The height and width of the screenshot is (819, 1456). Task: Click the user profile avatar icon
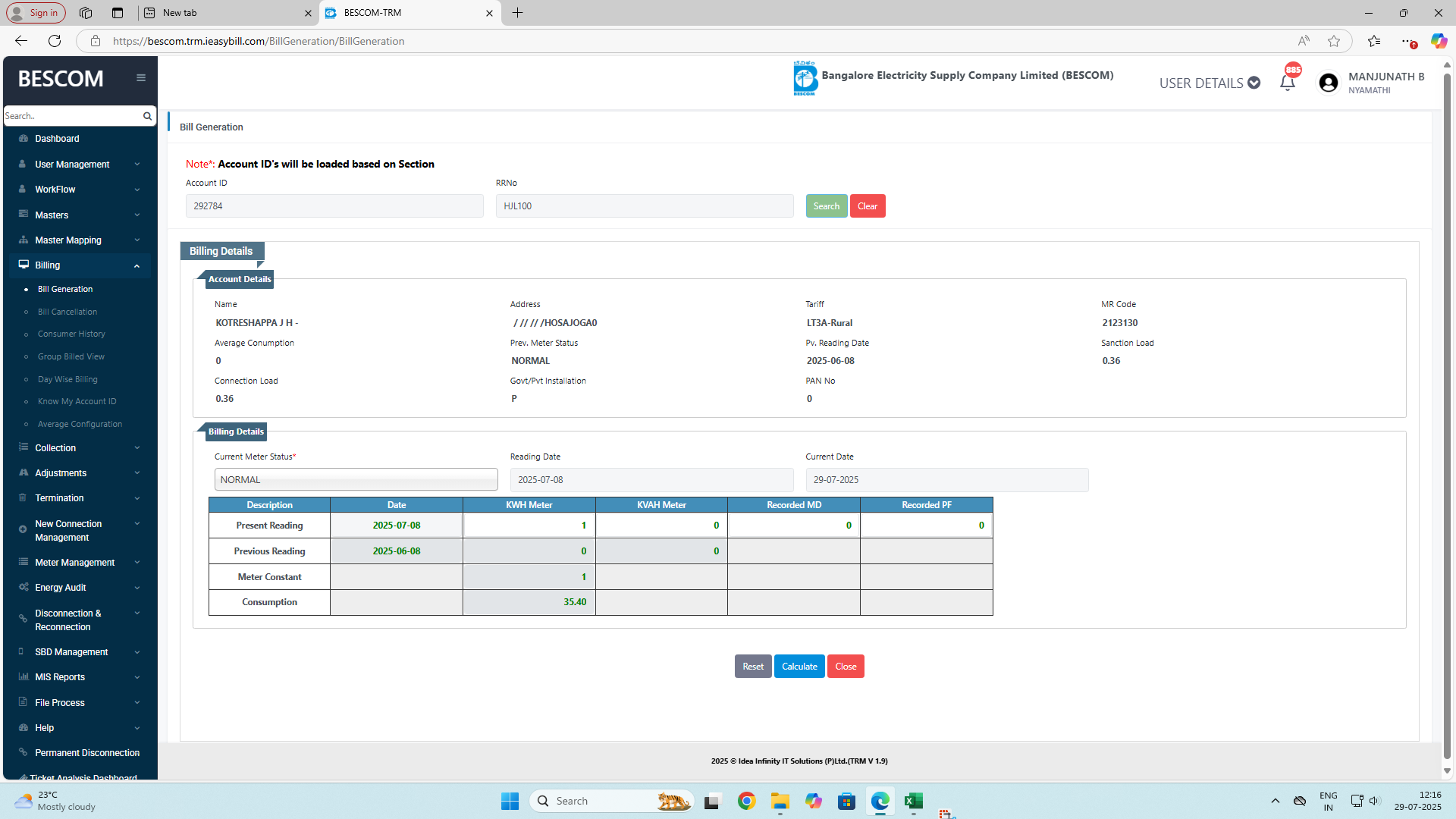[1328, 83]
